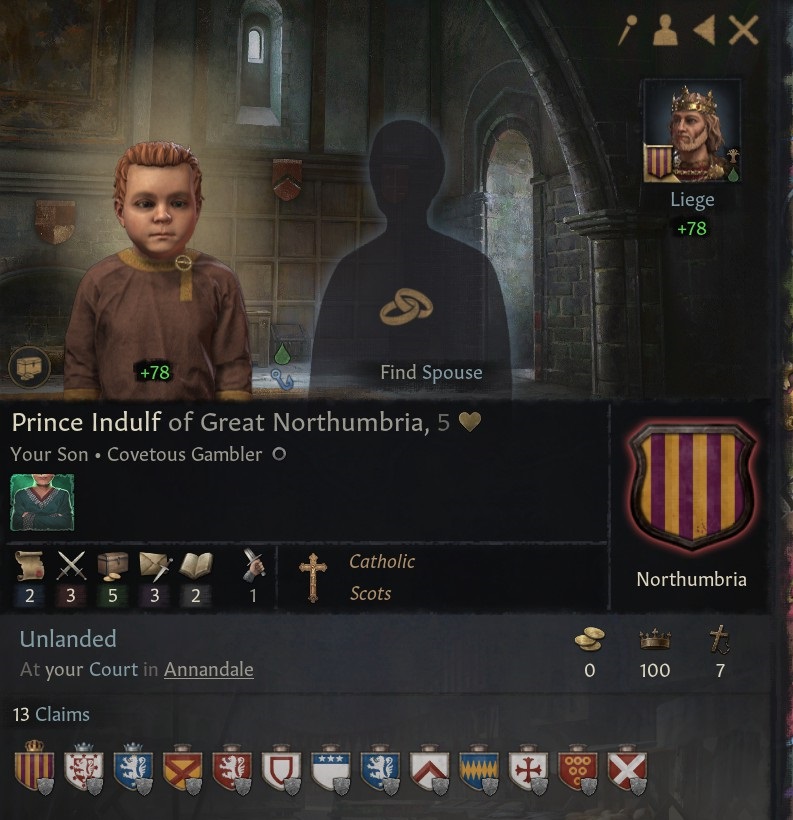The image size is (793, 820).
Task: Click the piety cross icon
Action: (x=720, y=639)
